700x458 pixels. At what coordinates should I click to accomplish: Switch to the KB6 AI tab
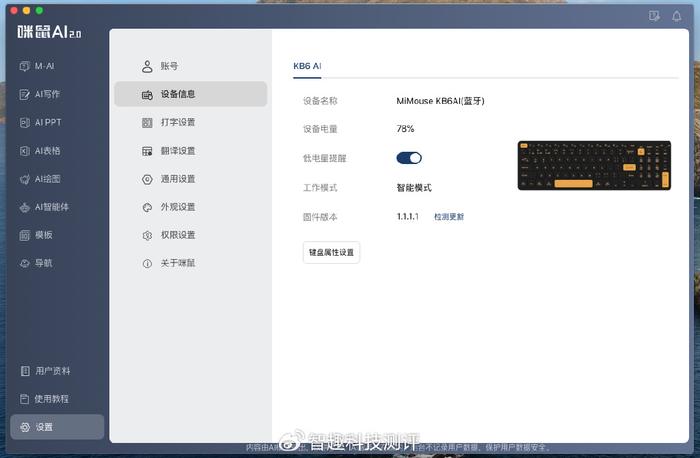[x=307, y=66]
